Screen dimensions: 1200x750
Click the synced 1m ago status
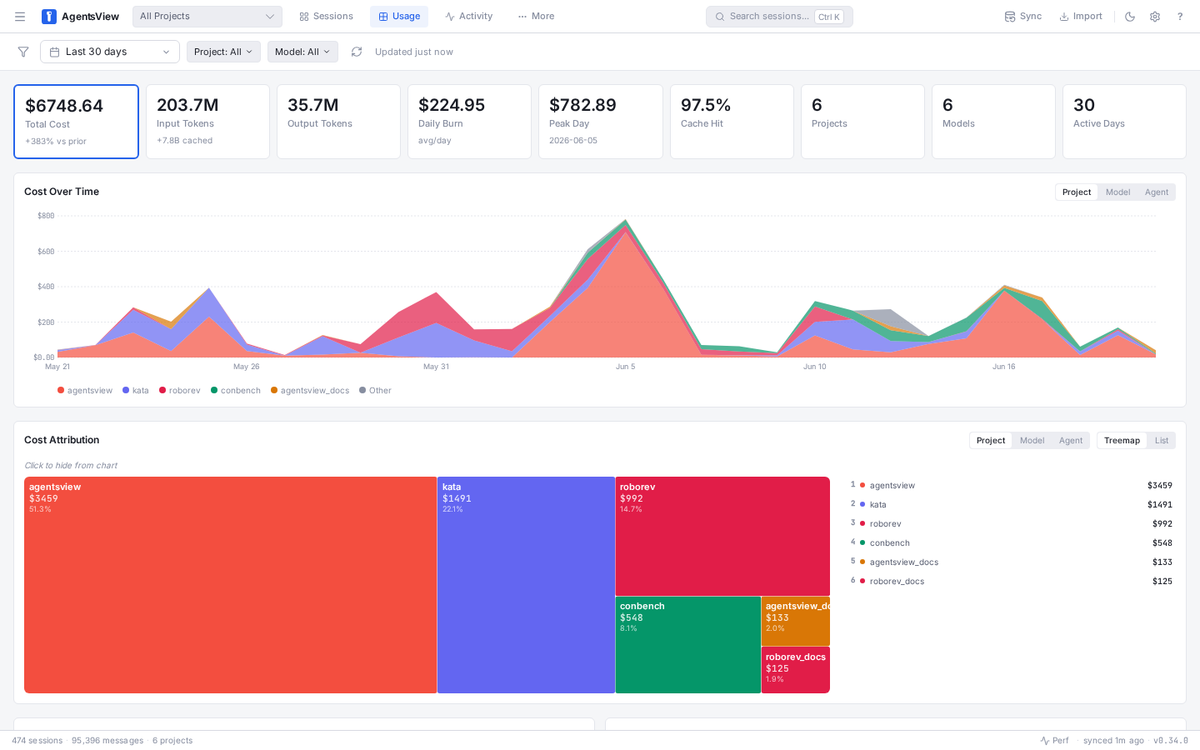1113,741
